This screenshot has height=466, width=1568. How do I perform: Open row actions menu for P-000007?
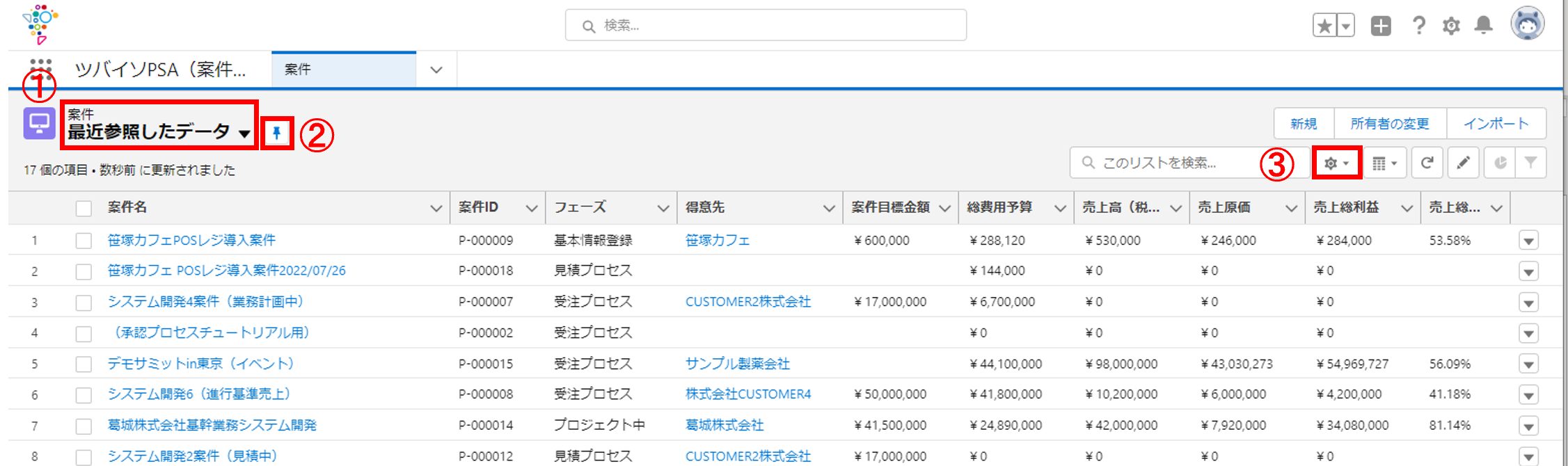tap(1528, 303)
